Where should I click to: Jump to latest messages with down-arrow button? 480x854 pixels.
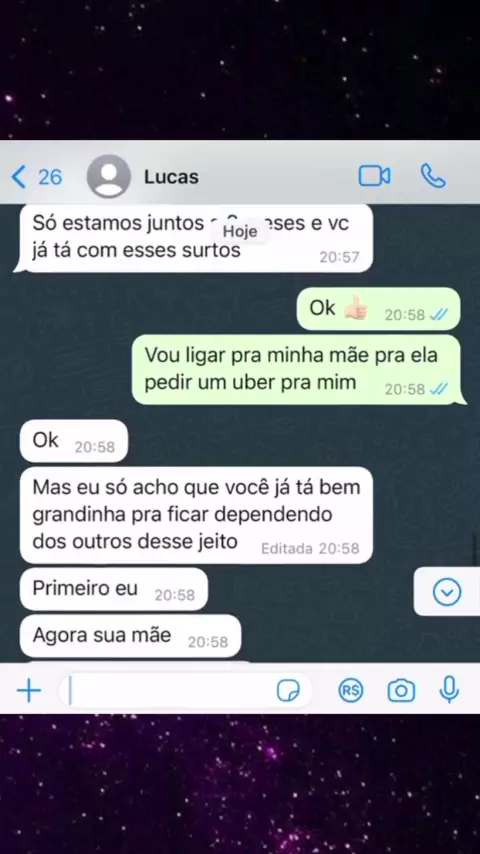point(447,592)
